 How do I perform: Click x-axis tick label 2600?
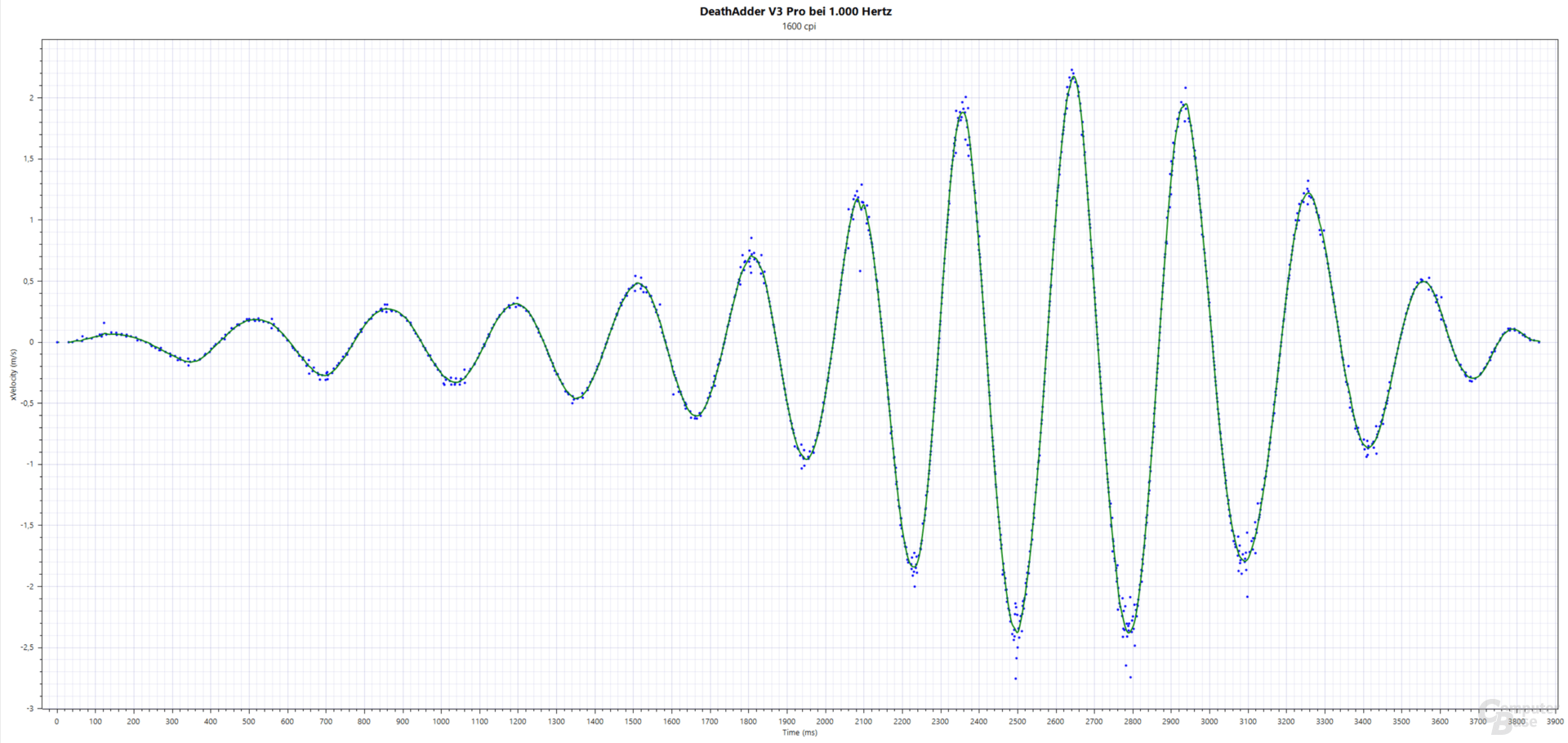pyautogui.click(x=1055, y=721)
